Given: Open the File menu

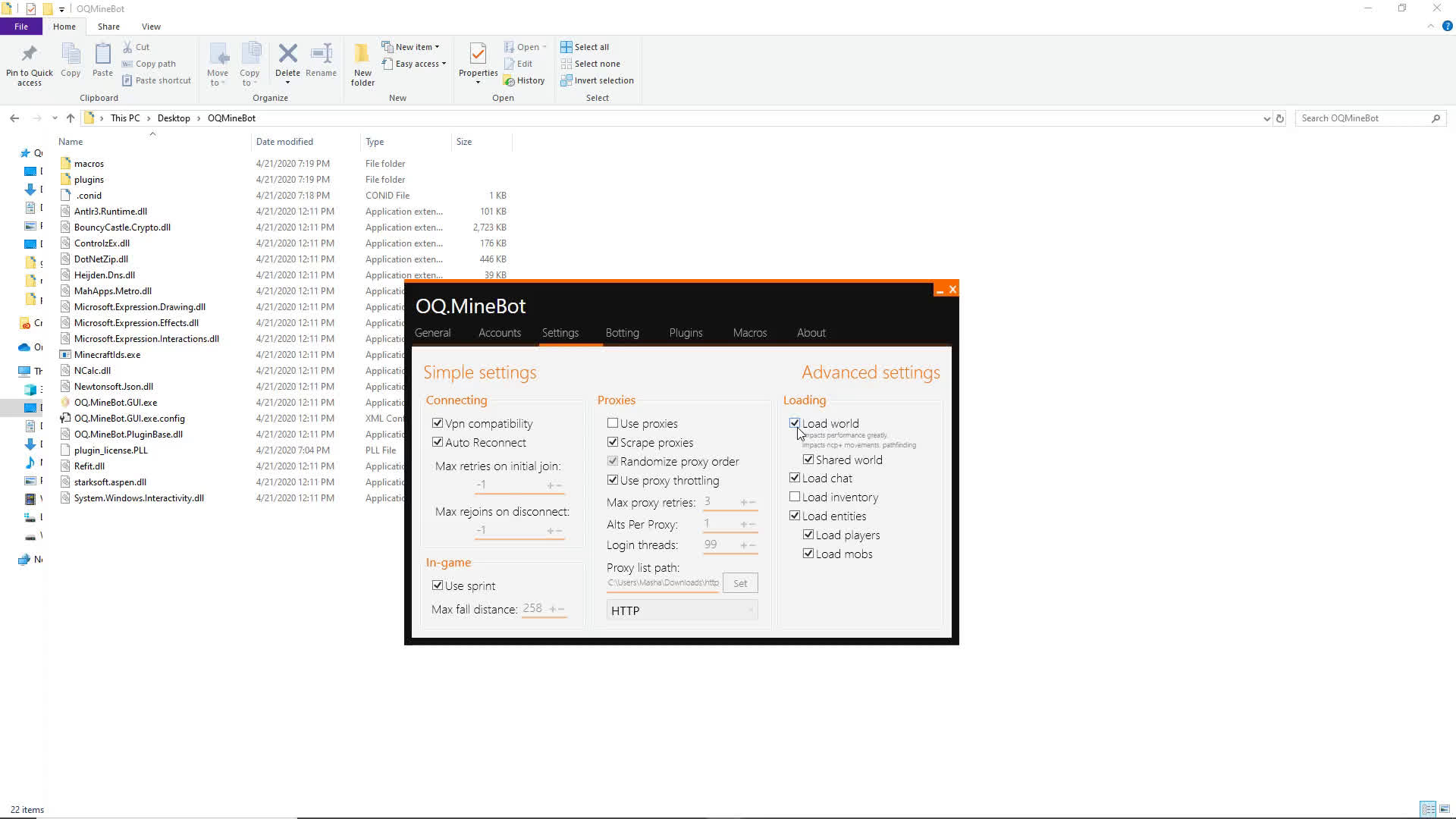Looking at the screenshot, I should point(21,27).
